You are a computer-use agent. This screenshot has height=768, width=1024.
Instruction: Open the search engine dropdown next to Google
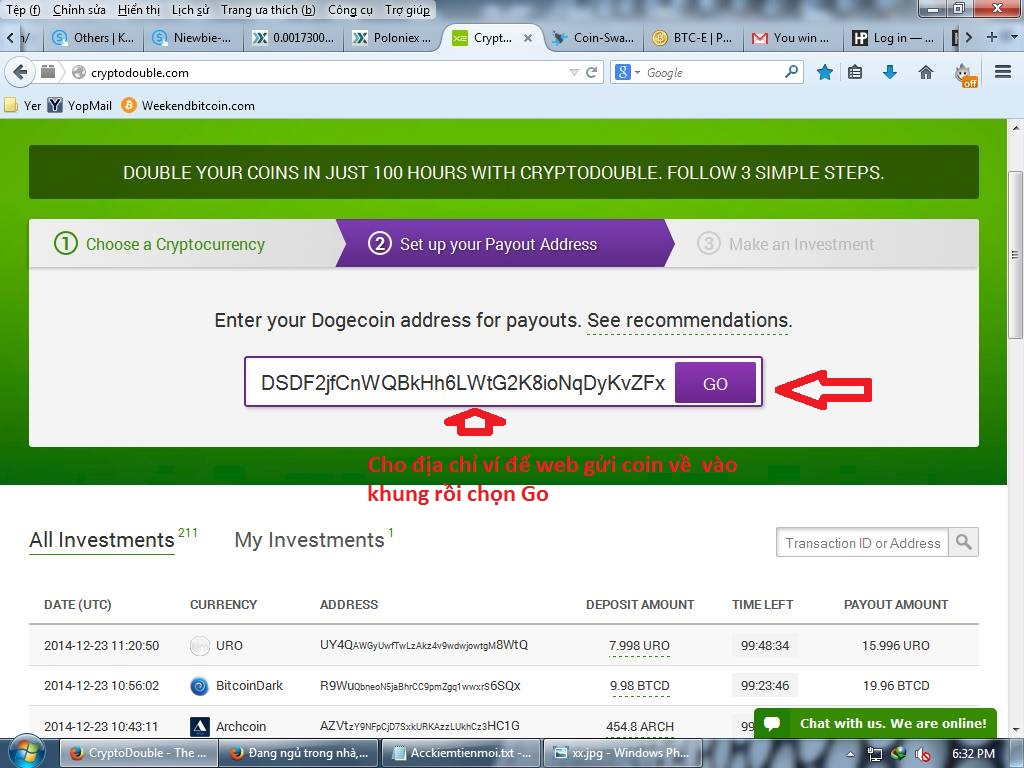[x=637, y=72]
